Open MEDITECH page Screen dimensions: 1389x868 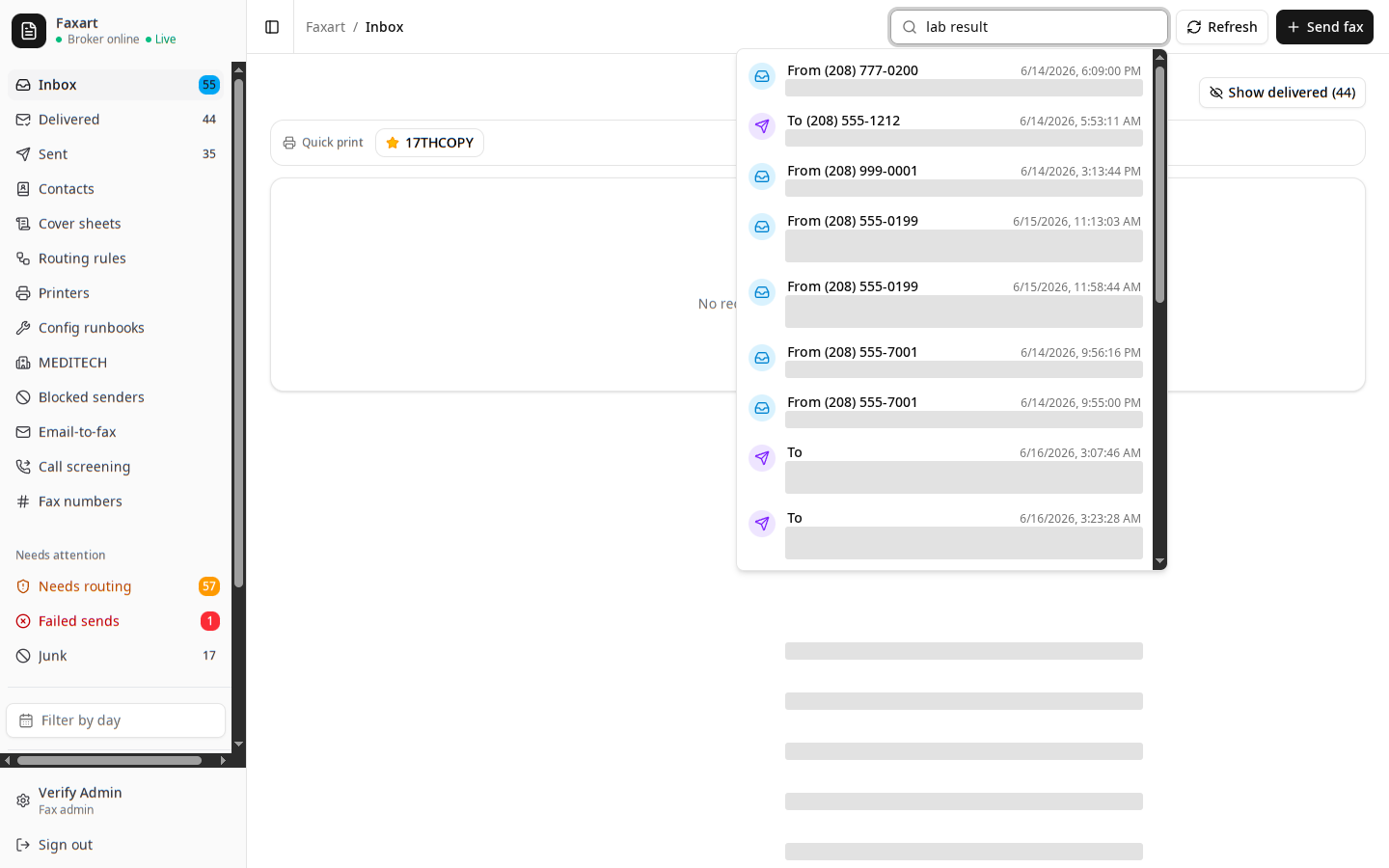tap(116, 363)
